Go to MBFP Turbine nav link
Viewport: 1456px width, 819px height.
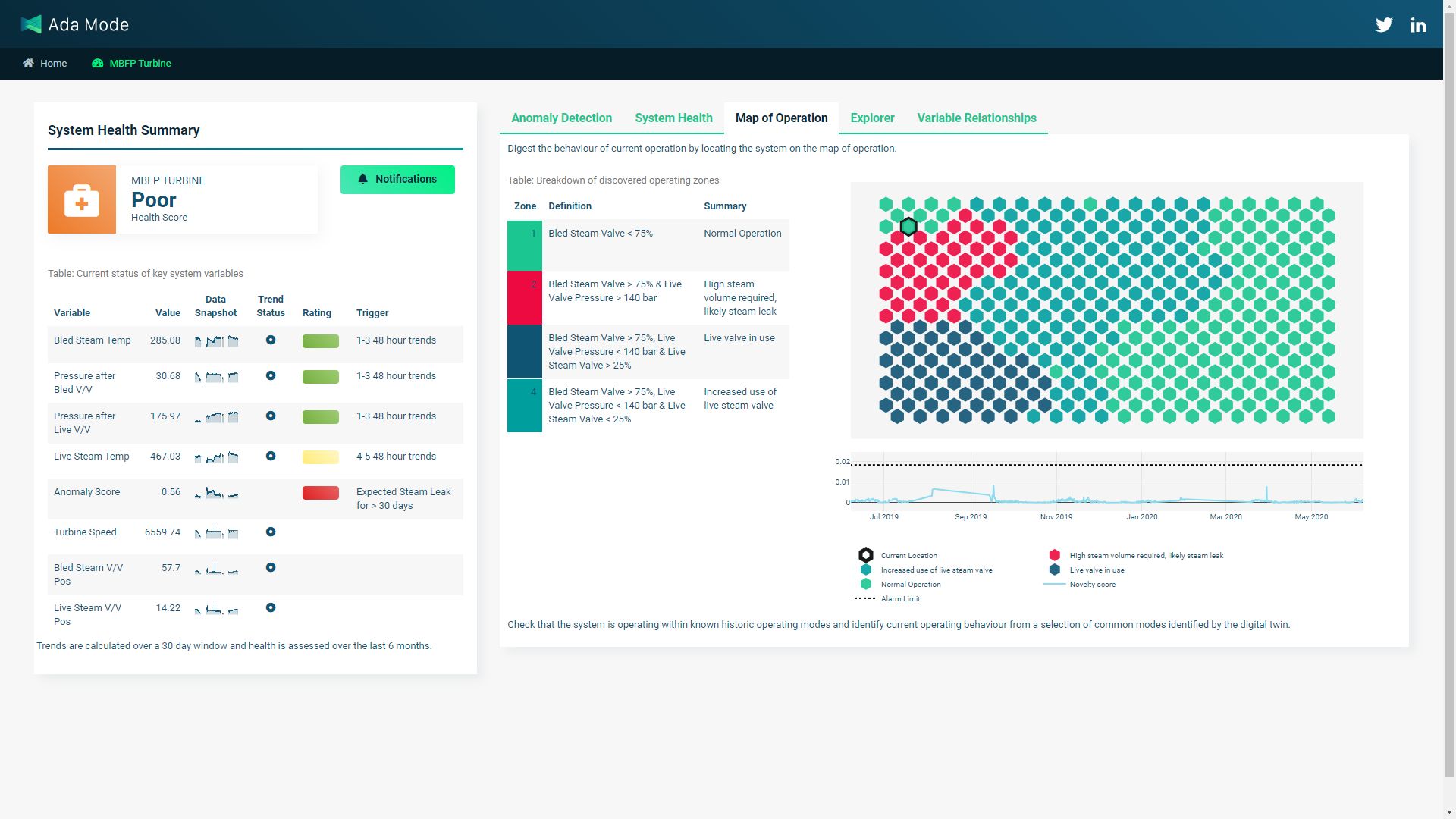point(140,64)
